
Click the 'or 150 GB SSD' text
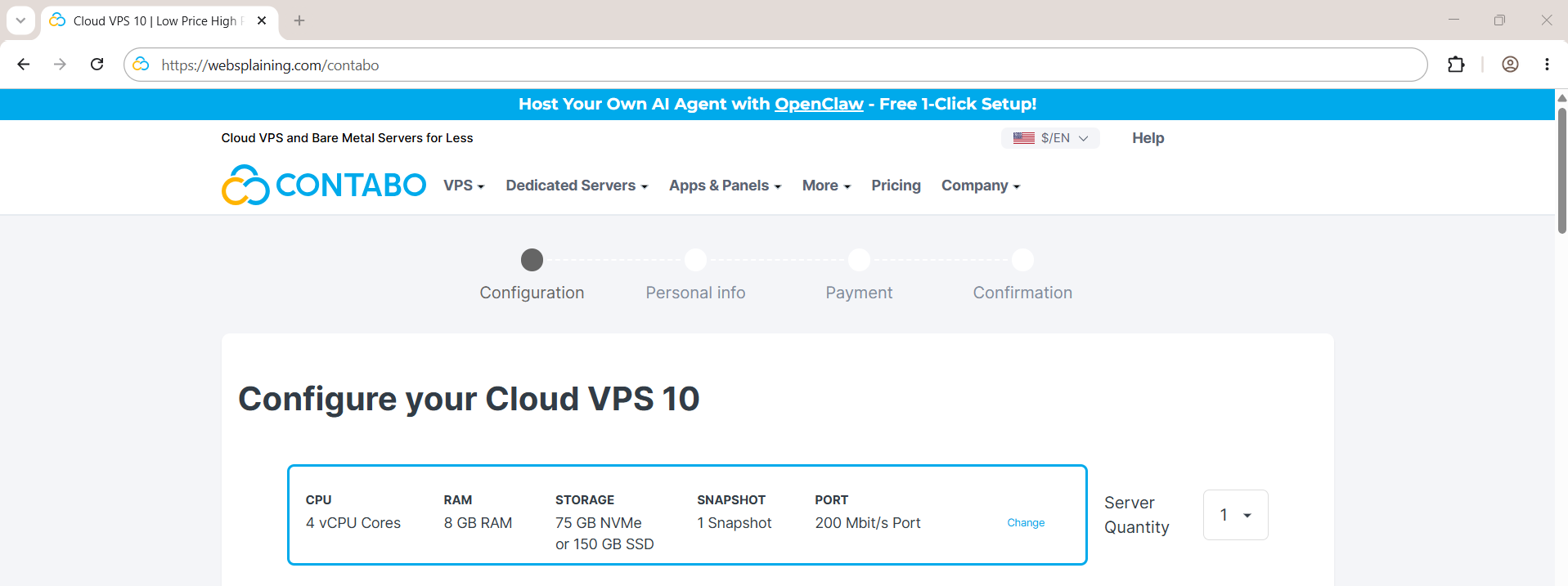point(604,544)
